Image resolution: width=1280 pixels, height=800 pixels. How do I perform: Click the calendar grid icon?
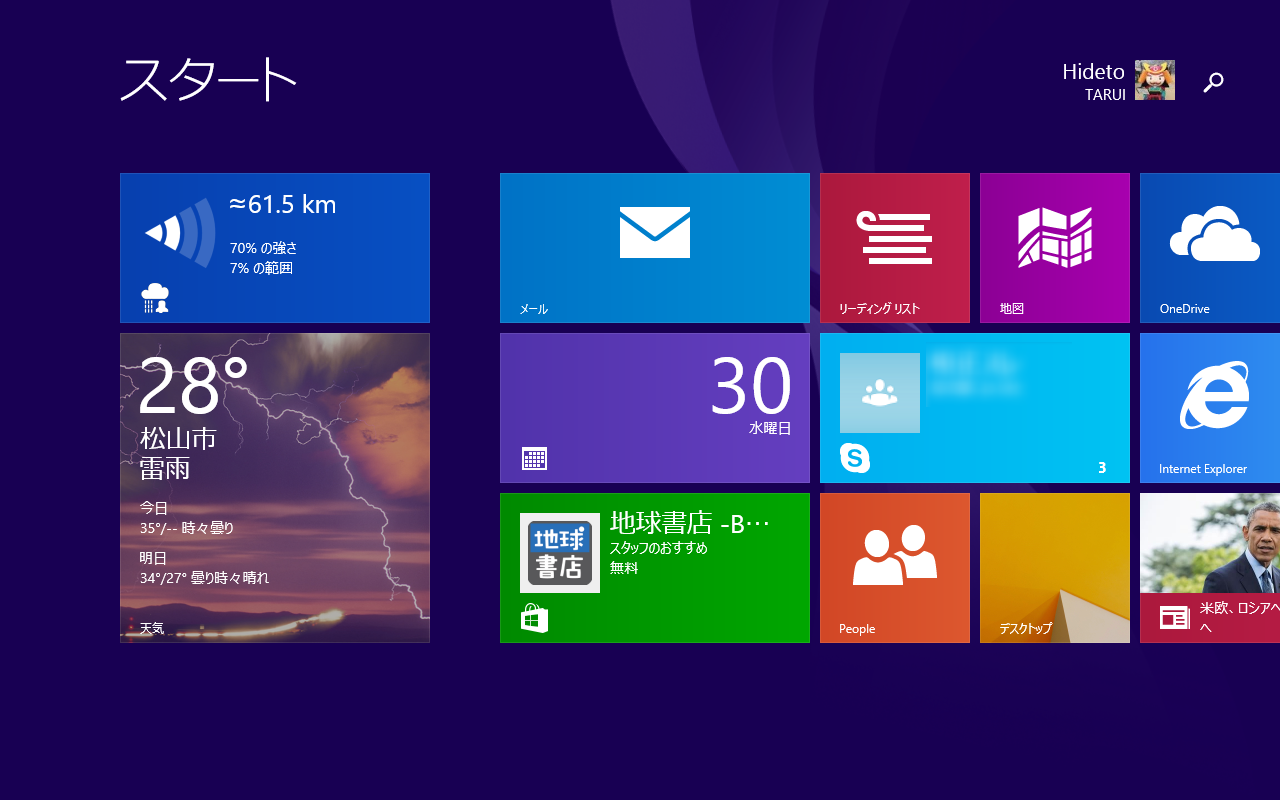(534, 459)
